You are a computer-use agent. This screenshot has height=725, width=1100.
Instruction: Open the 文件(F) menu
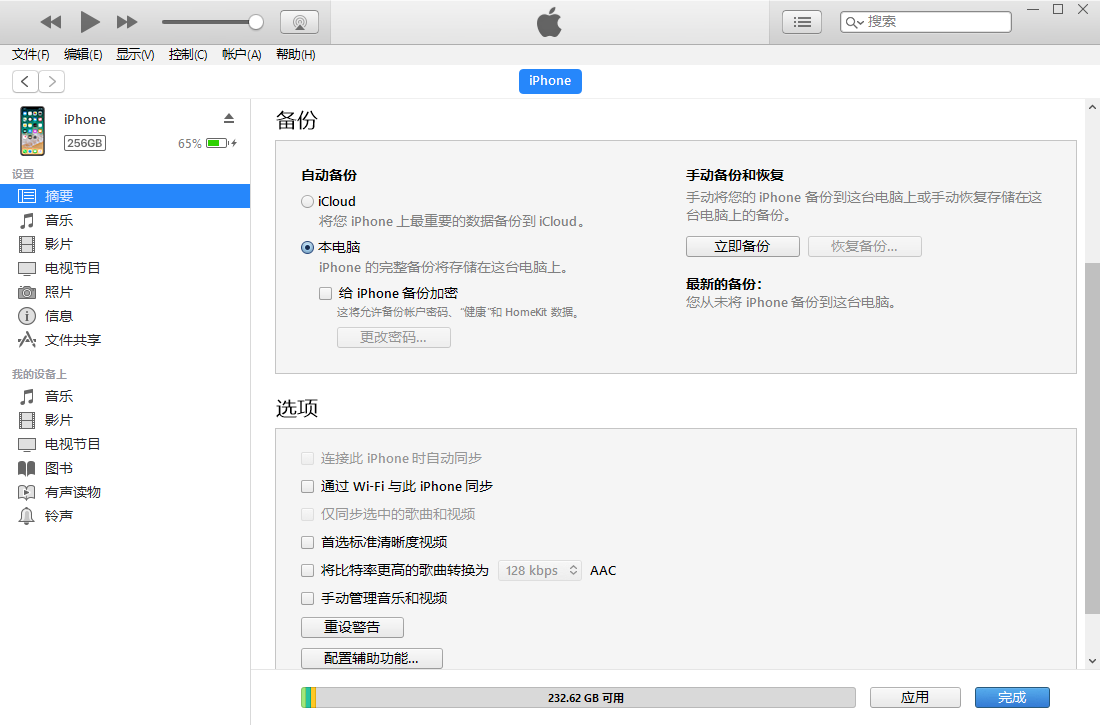point(31,55)
